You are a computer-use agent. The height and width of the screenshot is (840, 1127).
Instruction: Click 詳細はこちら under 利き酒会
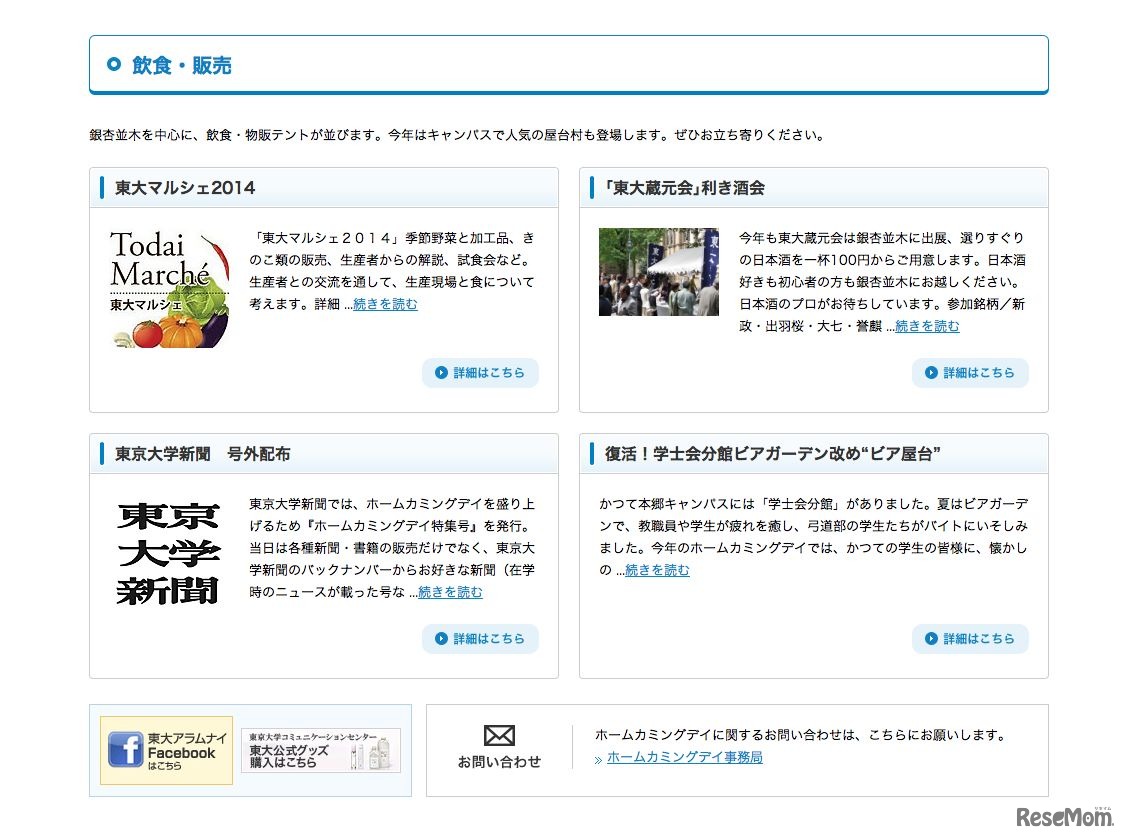tap(970, 373)
